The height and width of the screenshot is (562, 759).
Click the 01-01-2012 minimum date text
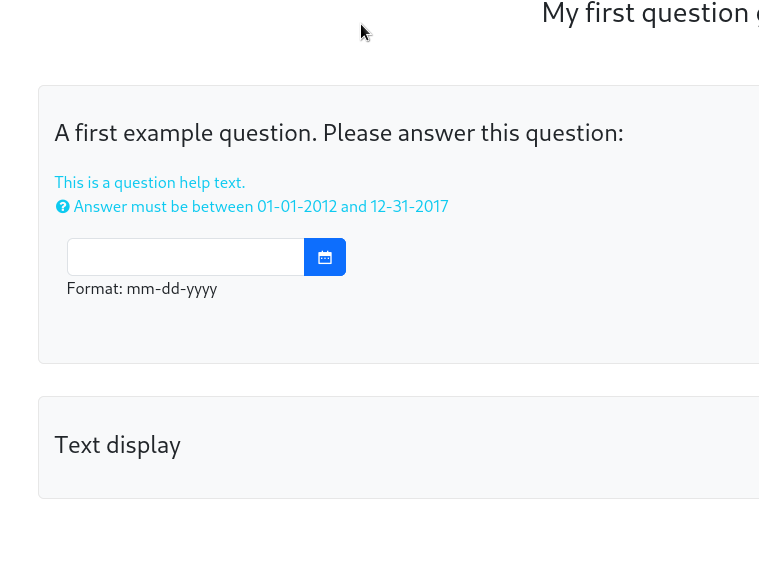tap(297, 207)
